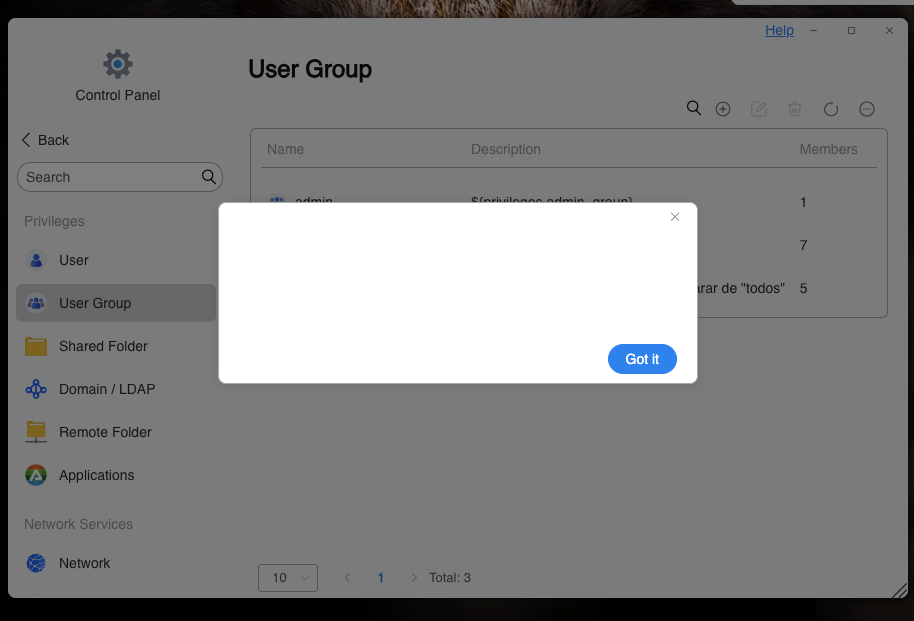Open the User privileges section

click(x=116, y=260)
